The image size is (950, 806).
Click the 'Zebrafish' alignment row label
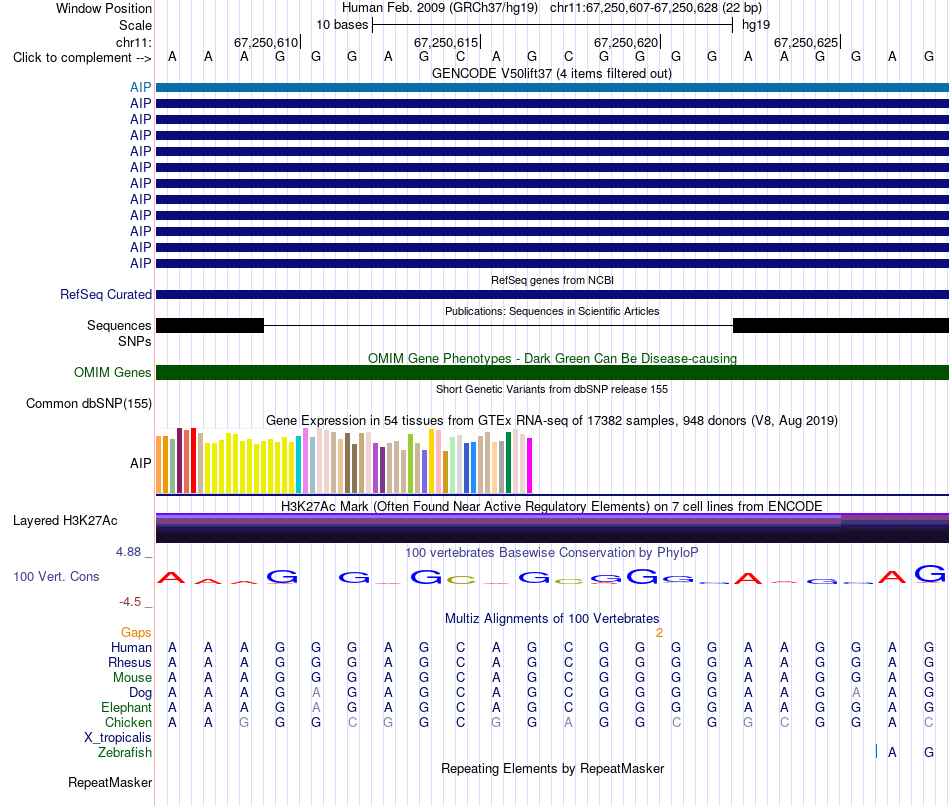(x=125, y=753)
